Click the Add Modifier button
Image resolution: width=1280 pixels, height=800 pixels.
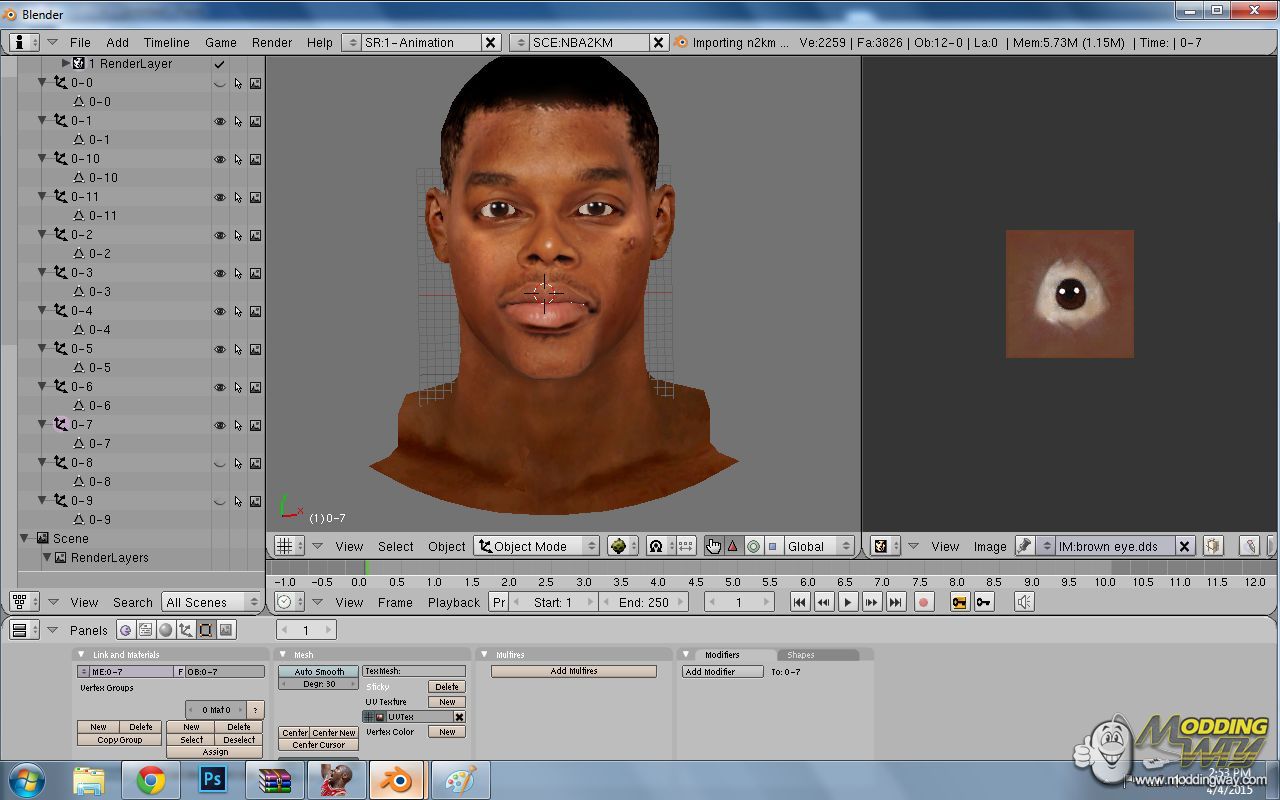[721, 672]
